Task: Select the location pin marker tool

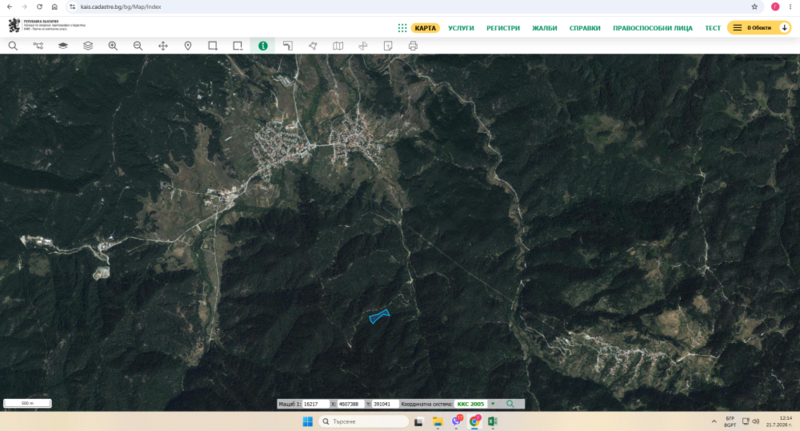Action: [x=188, y=46]
